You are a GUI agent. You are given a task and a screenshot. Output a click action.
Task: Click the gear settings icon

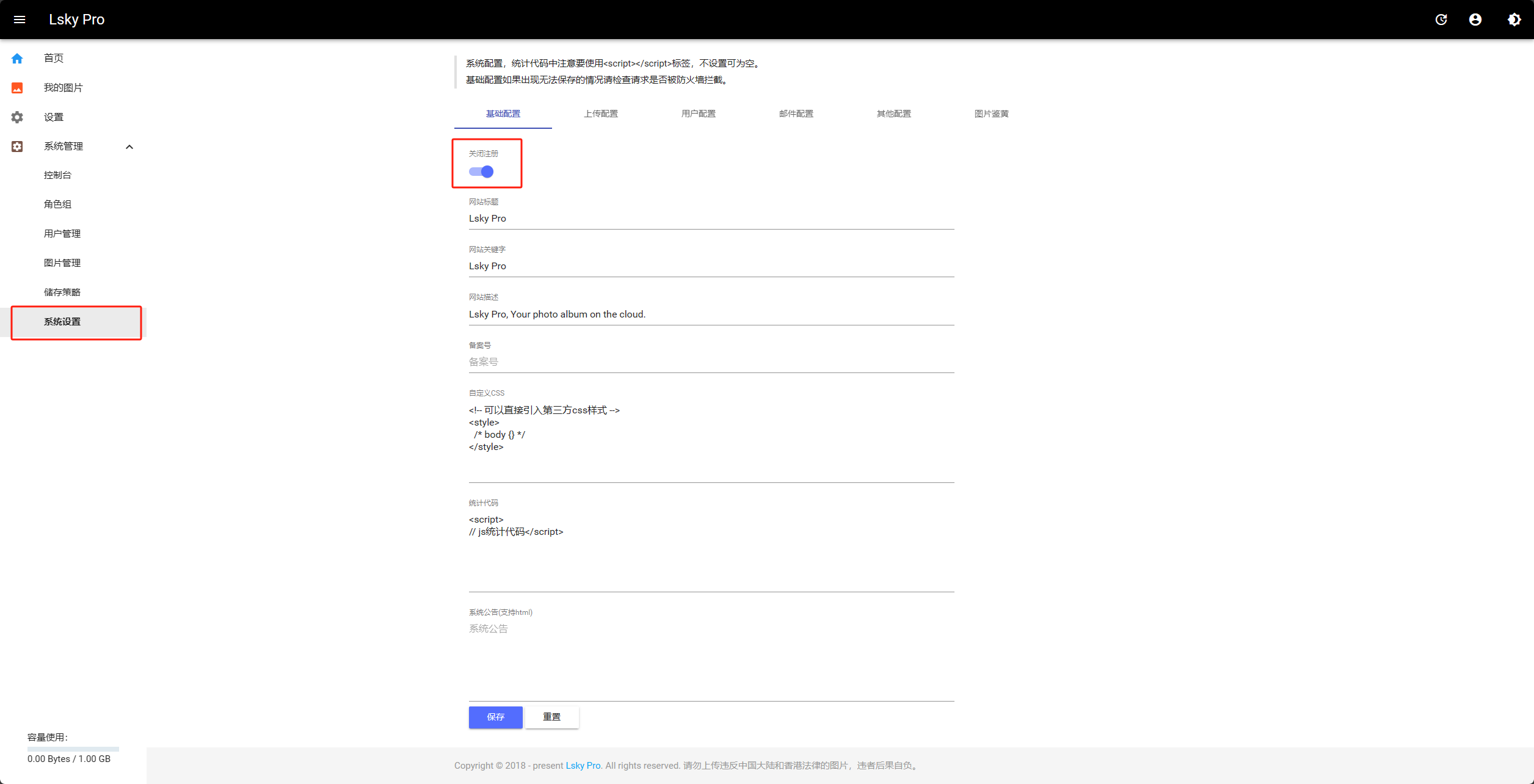(17, 117)
